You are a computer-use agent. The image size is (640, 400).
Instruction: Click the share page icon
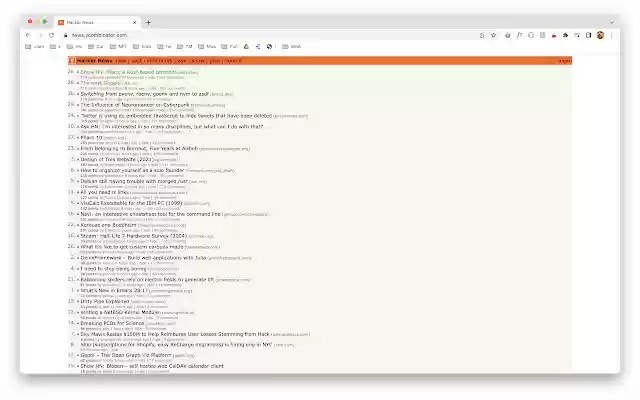point(482,36)
